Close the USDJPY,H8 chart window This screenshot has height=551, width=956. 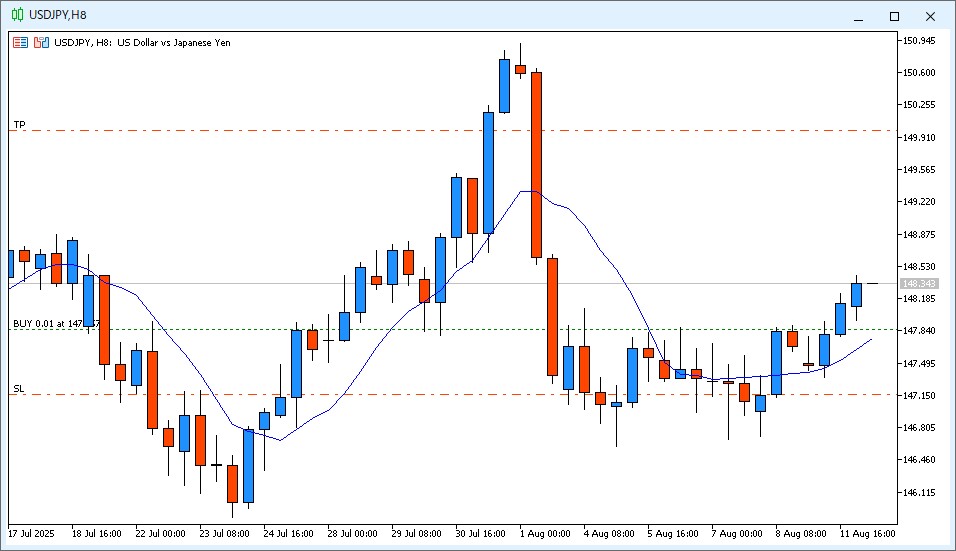tap(930, 16)
